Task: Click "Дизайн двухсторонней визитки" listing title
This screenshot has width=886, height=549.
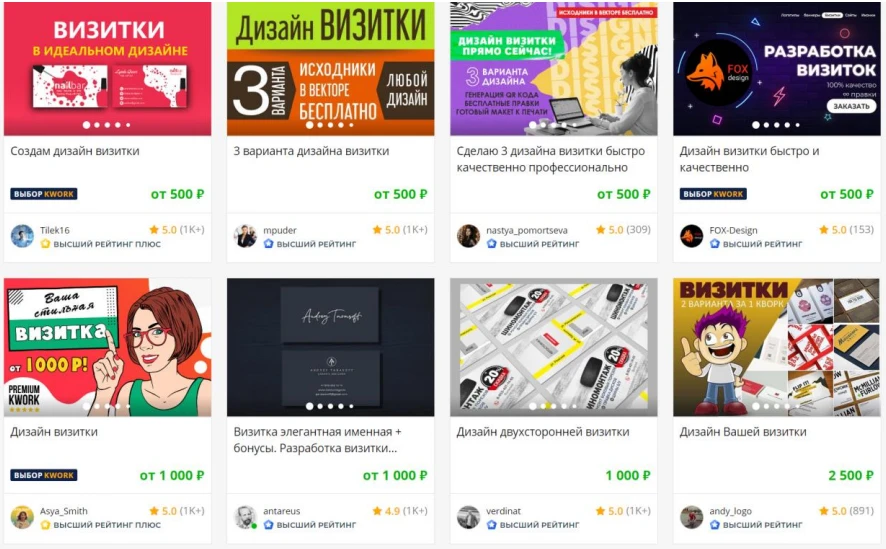Action: tap(543, 432)
